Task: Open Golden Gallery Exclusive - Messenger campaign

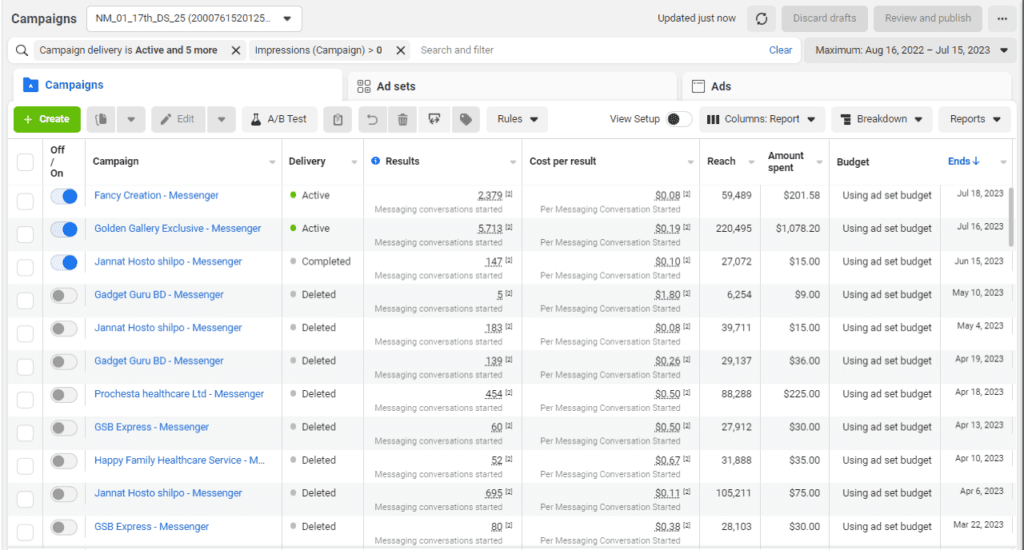Action: tap(178, 229)
